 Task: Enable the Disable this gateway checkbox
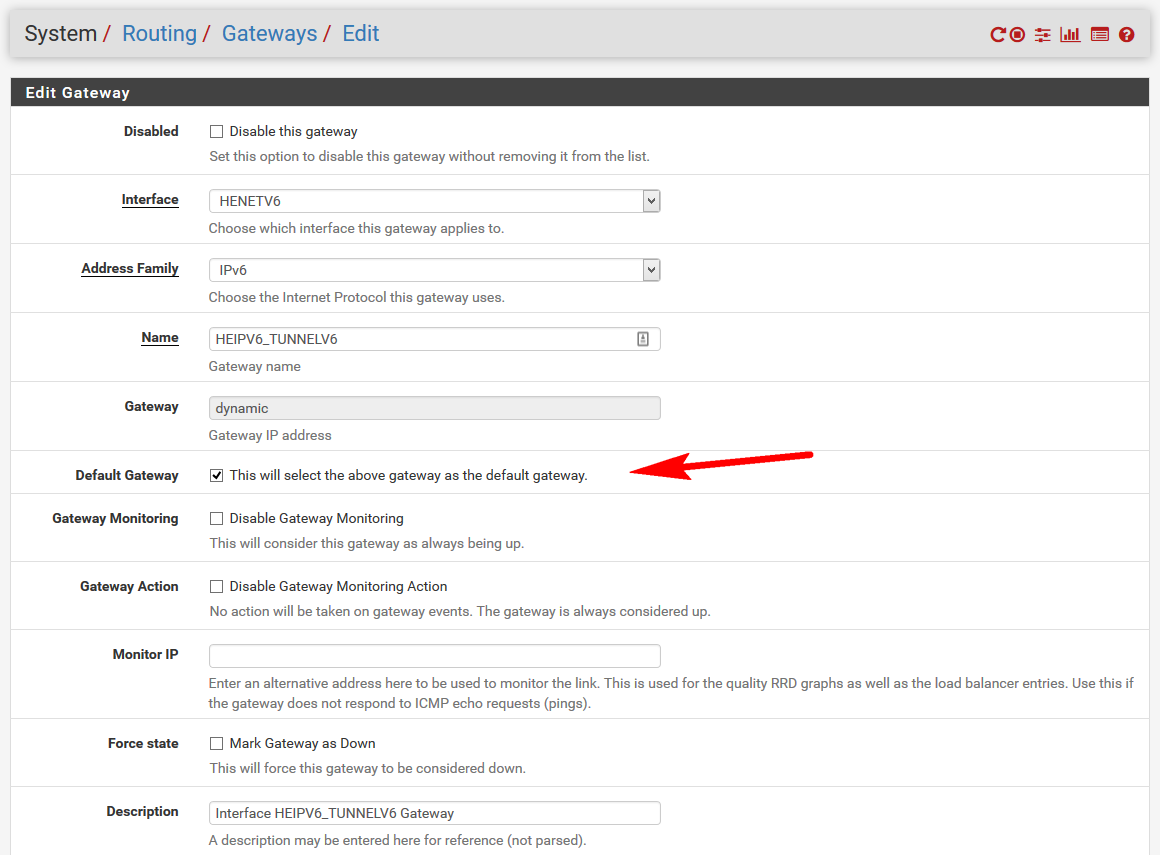click(x=216, y=132)
